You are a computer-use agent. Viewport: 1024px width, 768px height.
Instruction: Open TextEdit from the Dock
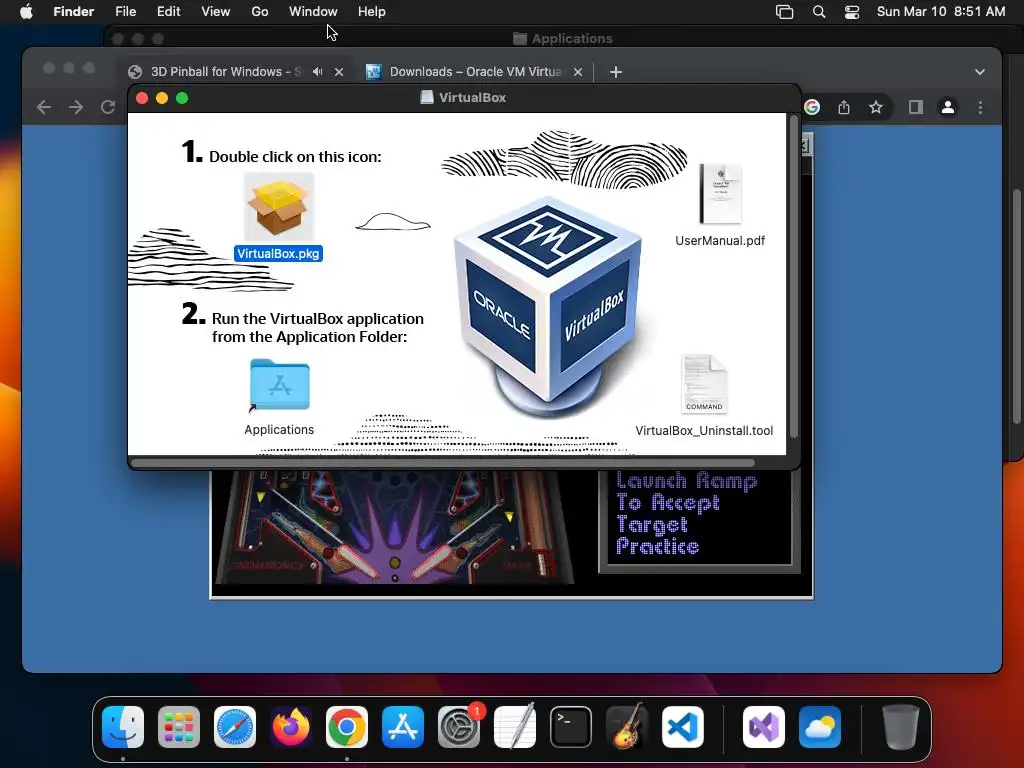(x=515, y=727)
